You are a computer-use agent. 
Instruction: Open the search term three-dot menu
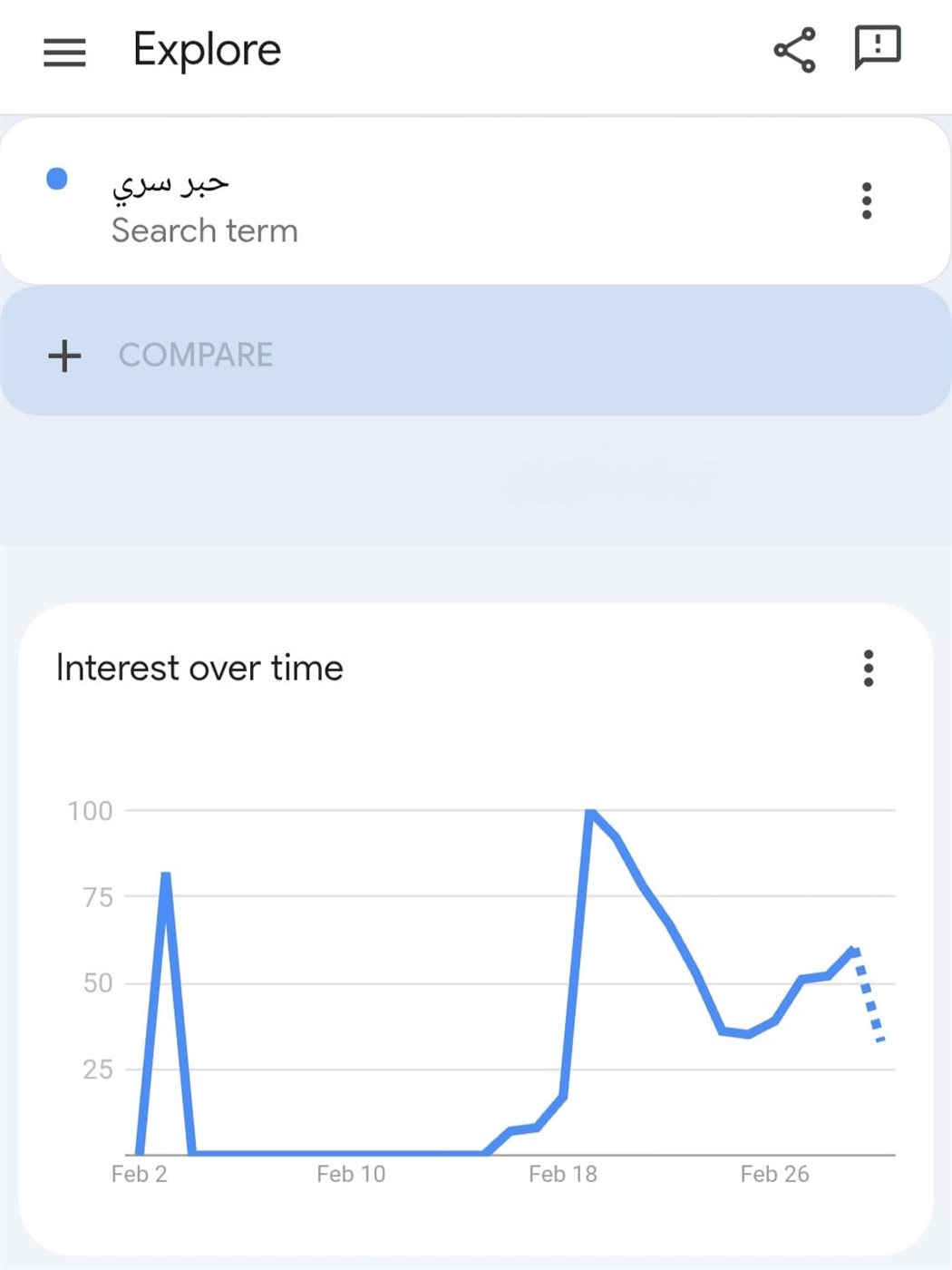click(x=867, y=200)
